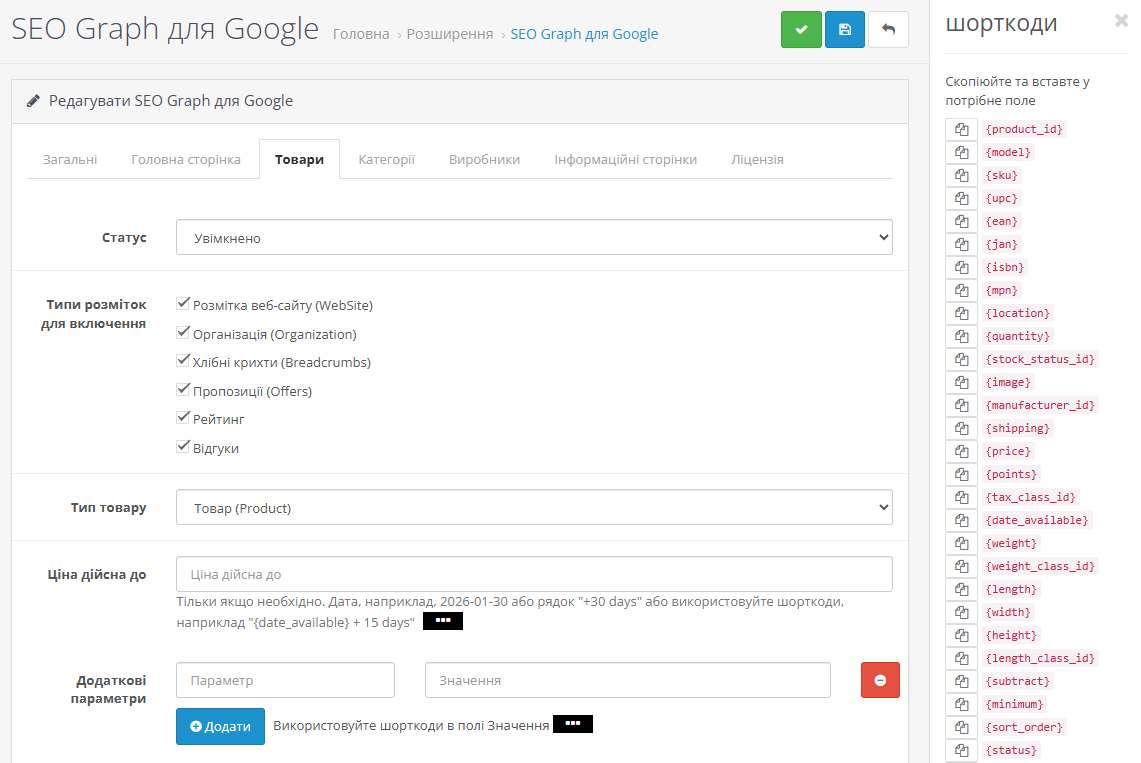Image resolution: width=1141 pixels, height=763 pixels.
Task: Click the green checkmark save button
Action: 800,30
